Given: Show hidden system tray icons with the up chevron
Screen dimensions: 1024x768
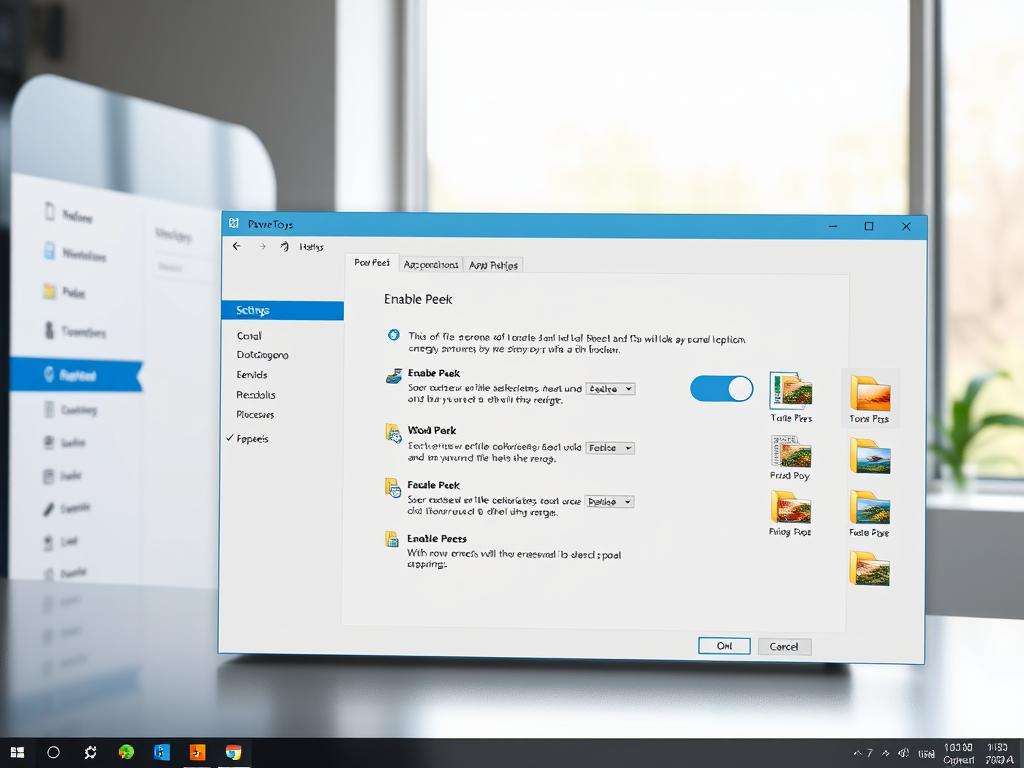Looking at the screenshot, I should click(x=857, y=753).
